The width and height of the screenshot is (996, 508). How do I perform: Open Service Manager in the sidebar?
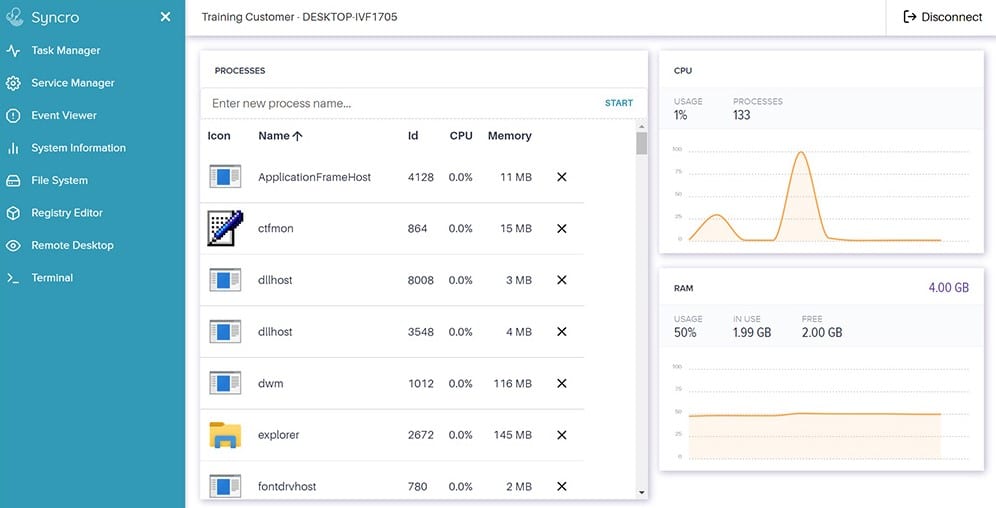click(x=73, y=83)
